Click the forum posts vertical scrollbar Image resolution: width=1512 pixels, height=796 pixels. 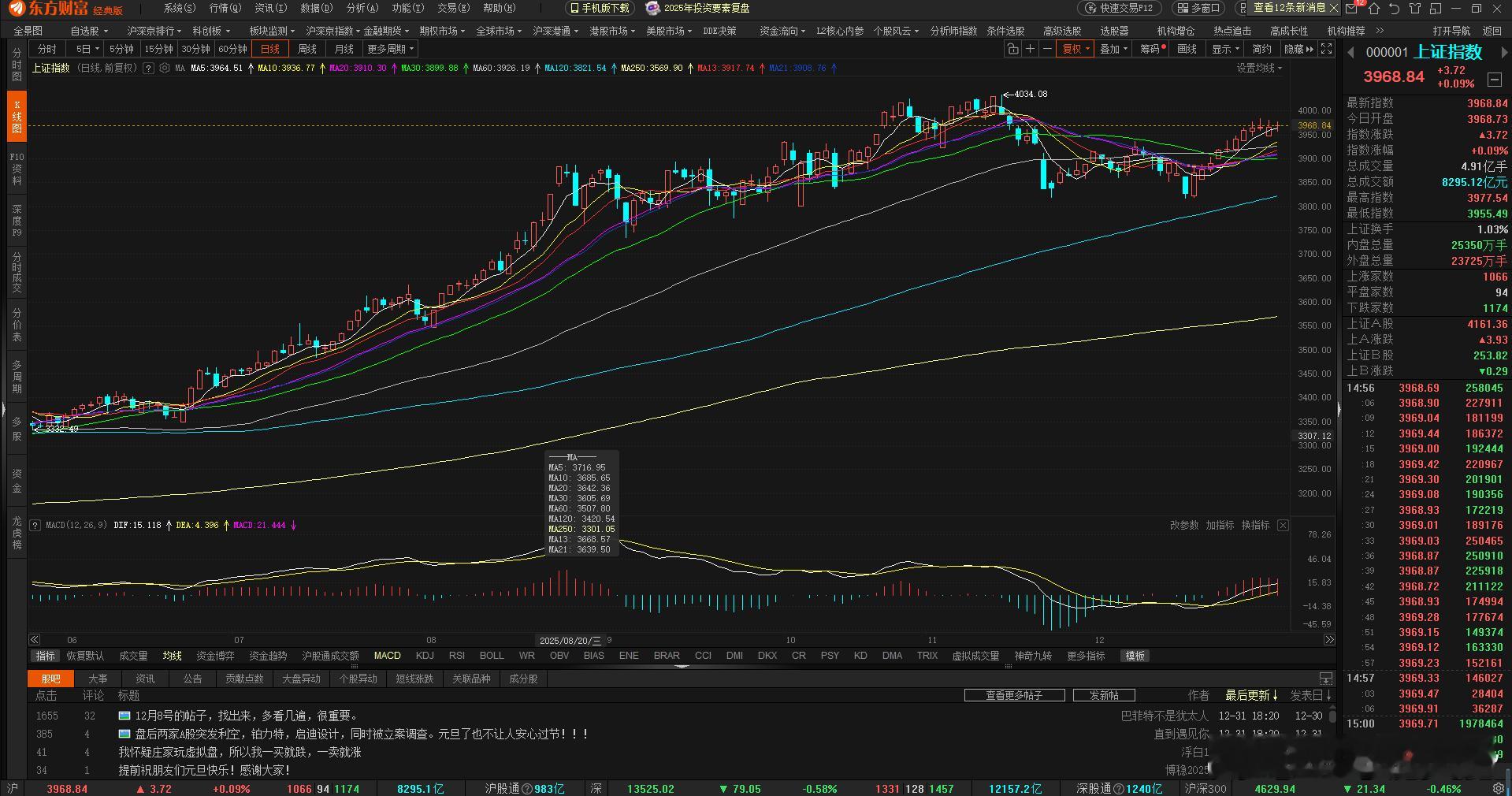(1332, 716)
